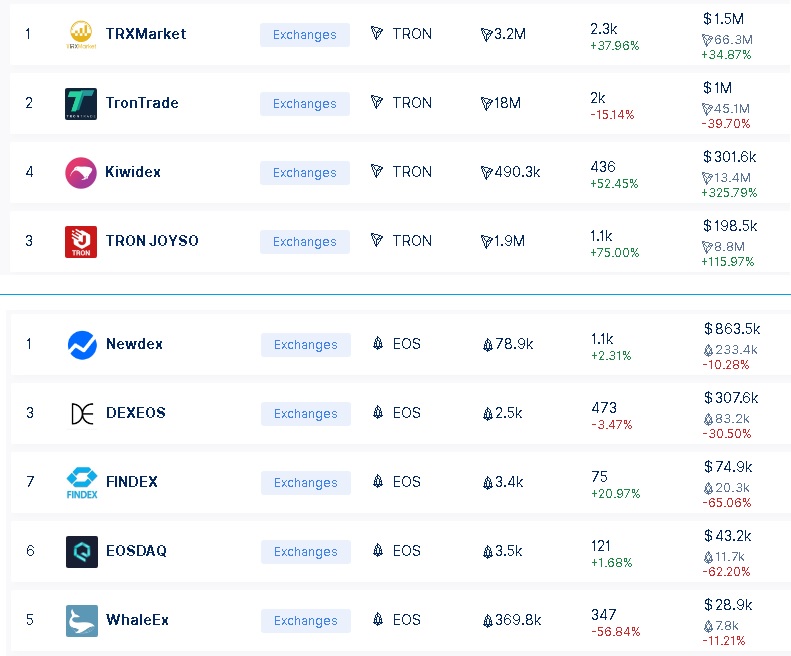This screenshot has width=791, height=656.
Task: Select the Exchanges tag beside Kiwidex
Action: tap(305, 173)
